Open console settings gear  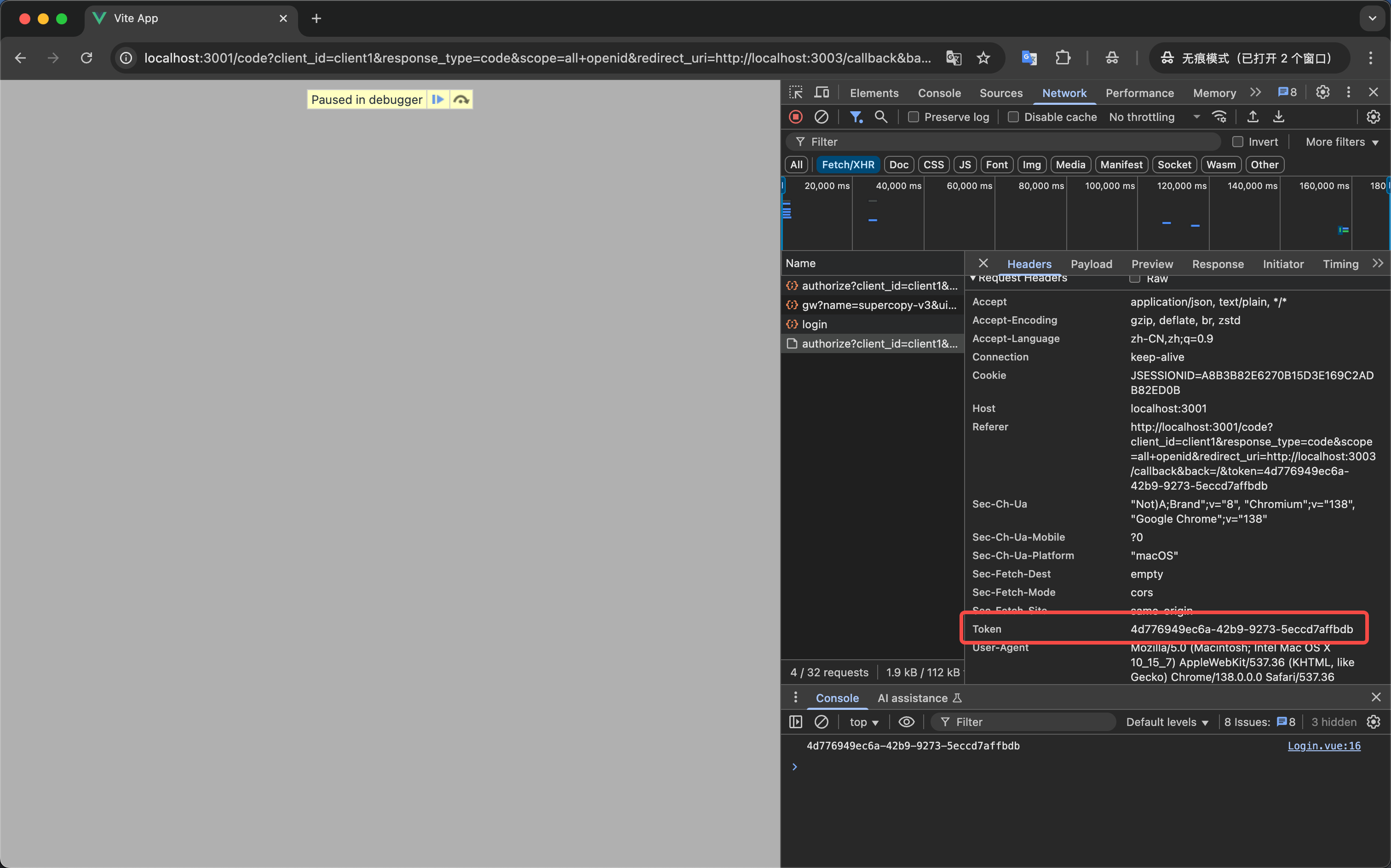coord(1373,722)
